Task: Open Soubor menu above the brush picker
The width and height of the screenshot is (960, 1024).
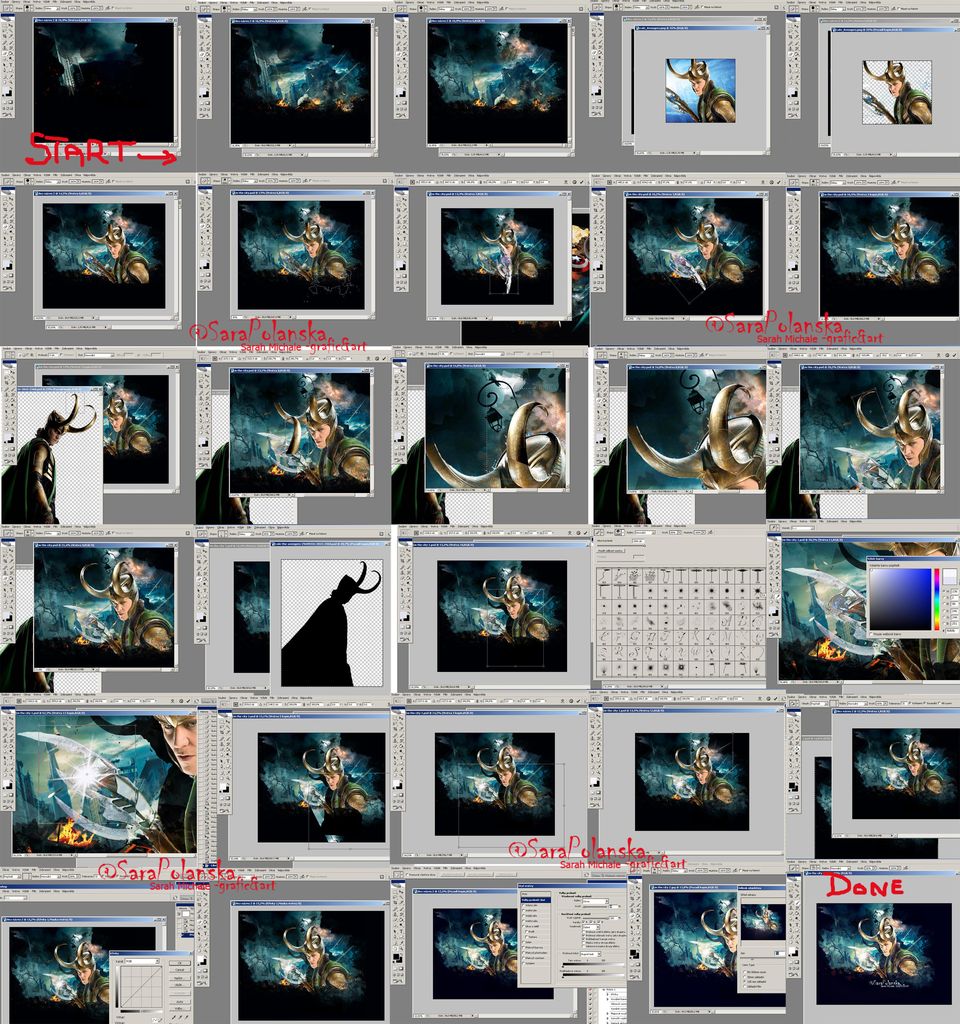Action: [596, 526]
